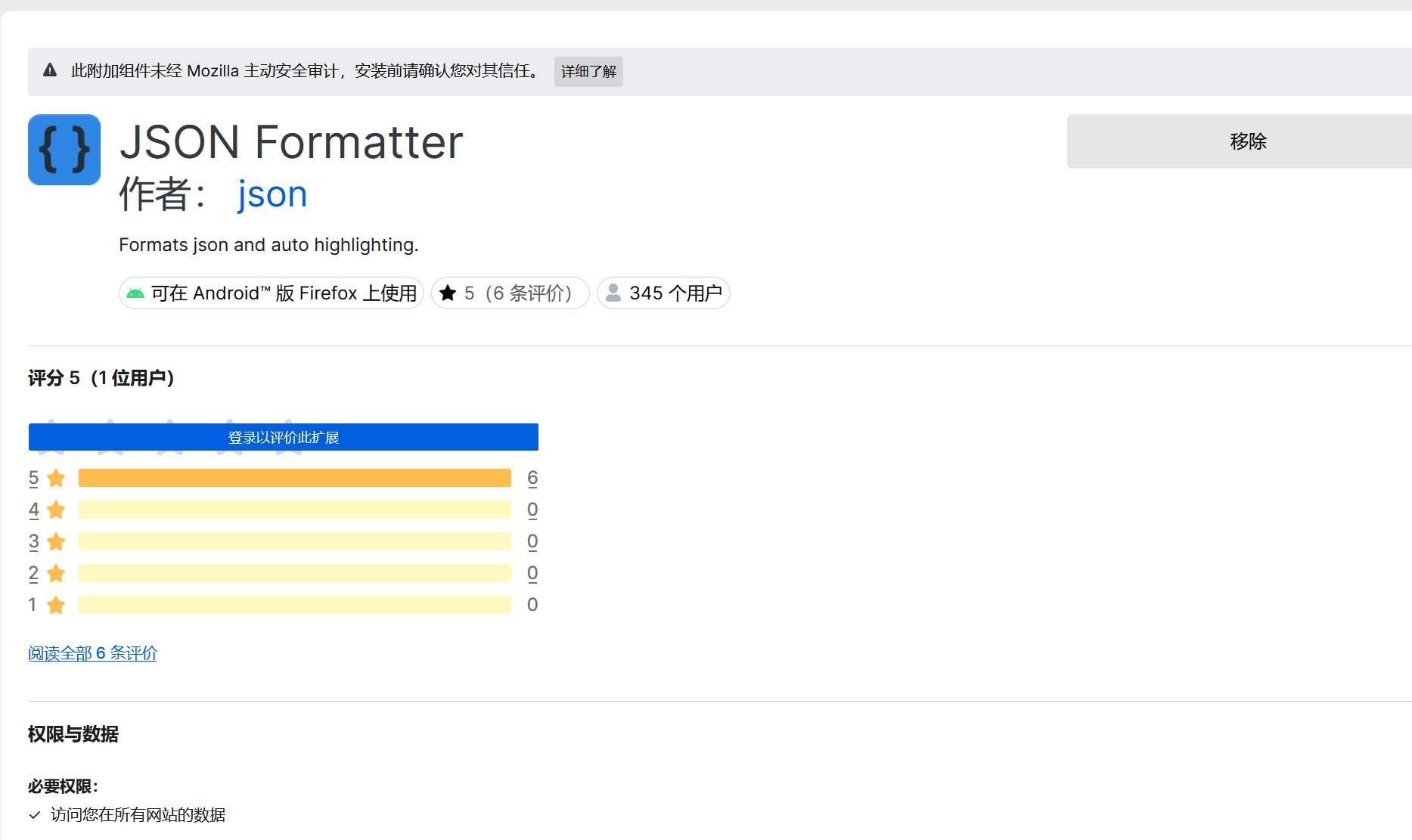Click the star icon in the 2-star row
This screenshot has height=840, width=1412.
click(x=56, y=573)
